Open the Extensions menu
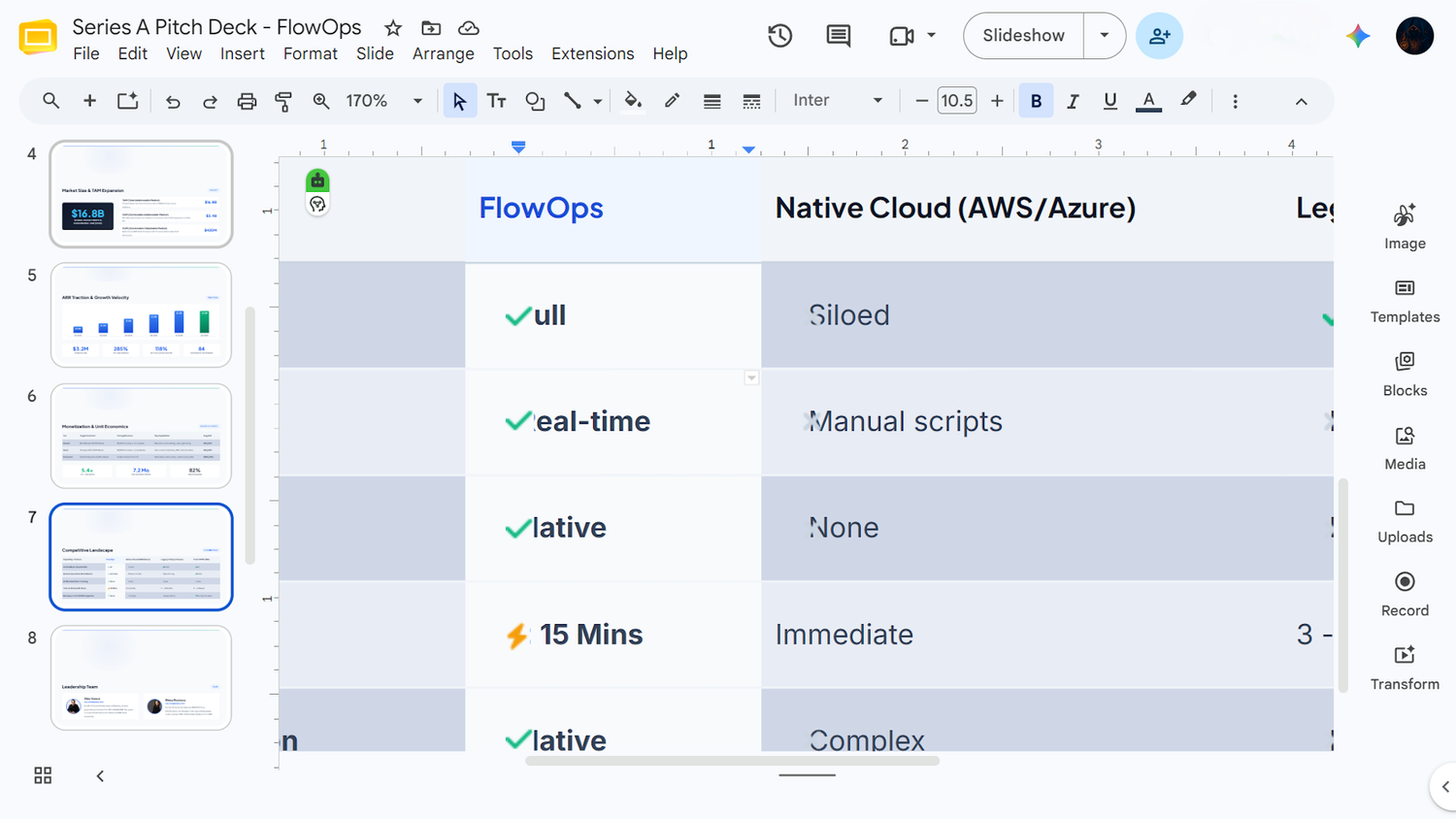1456x819 pixels. [592, 53]
